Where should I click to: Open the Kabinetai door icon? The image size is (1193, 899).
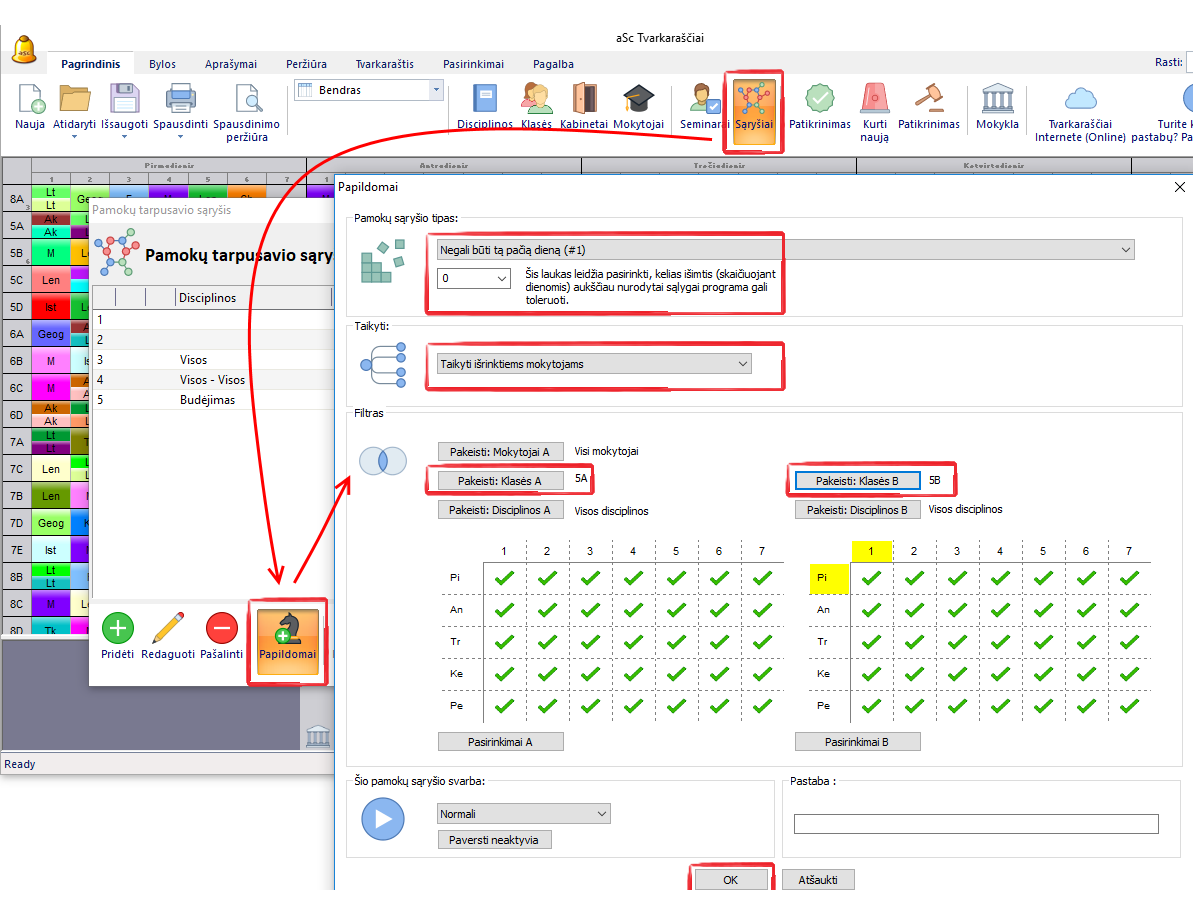pos(584,100)
